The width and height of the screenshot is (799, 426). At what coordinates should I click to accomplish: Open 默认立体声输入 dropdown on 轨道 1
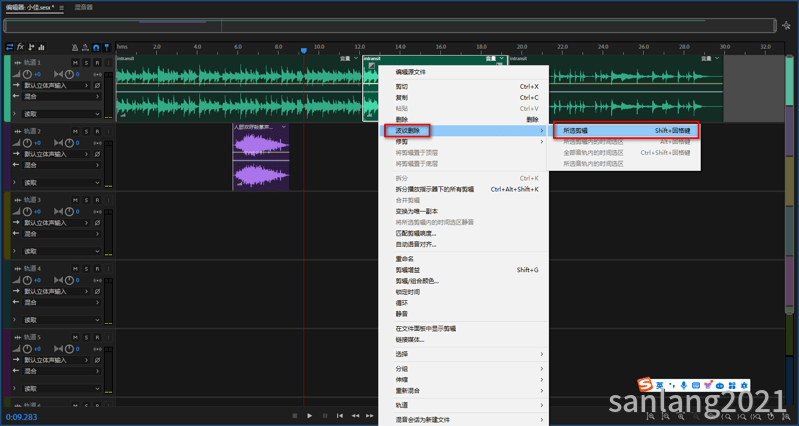pos(56,86)
